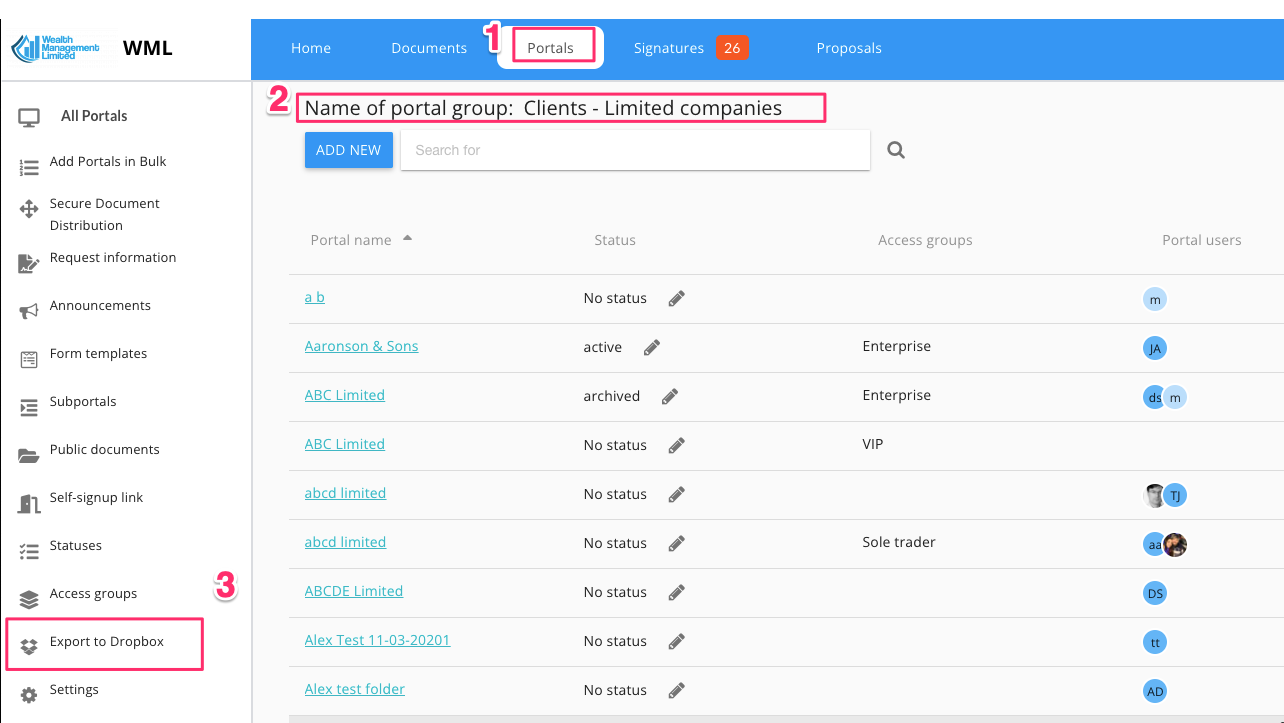The height and width of the screenshot is (723, 1284).
Task: Switch to the Documents tab
Action: click(429, 48)
